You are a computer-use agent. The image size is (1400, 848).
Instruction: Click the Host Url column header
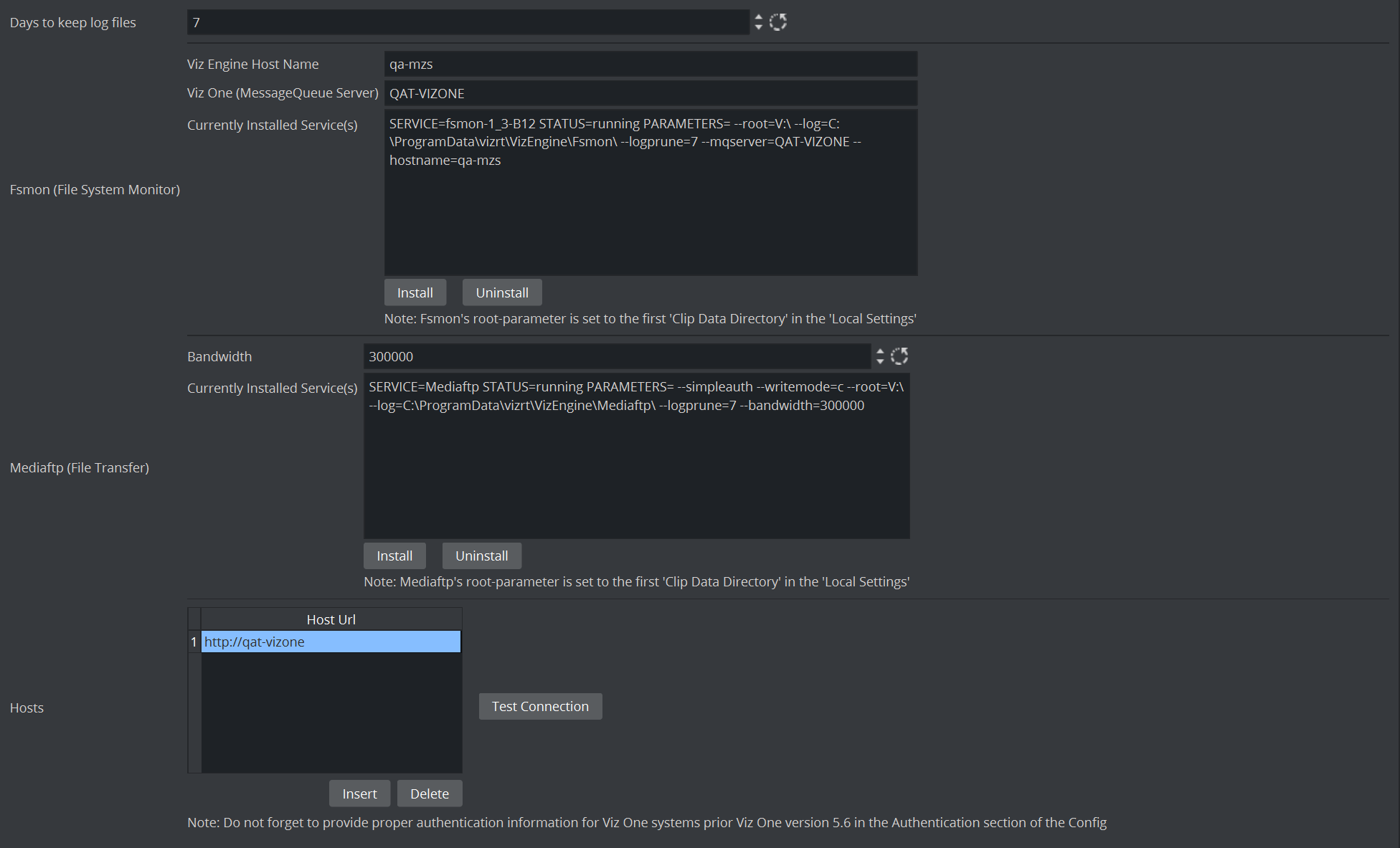tap(331, 619)
